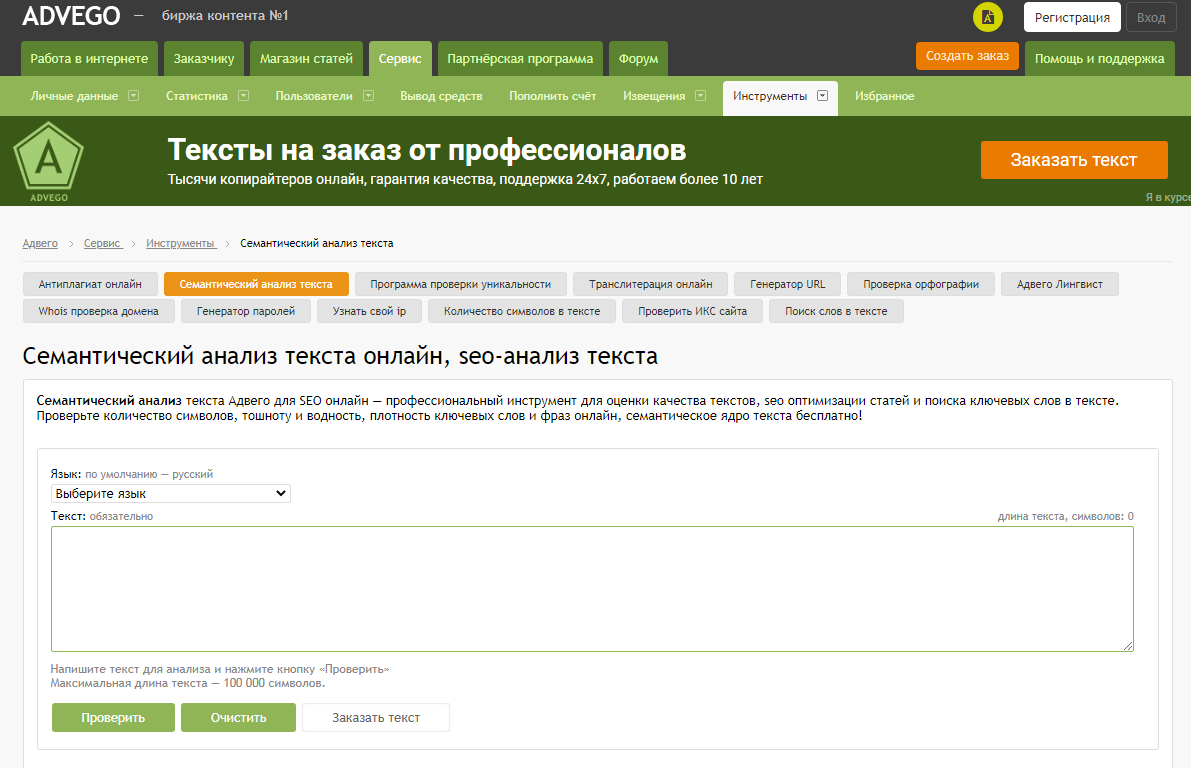Follow the Сервис breadcrumb link
Viewport: 1191px width, 768px height.
103,243
